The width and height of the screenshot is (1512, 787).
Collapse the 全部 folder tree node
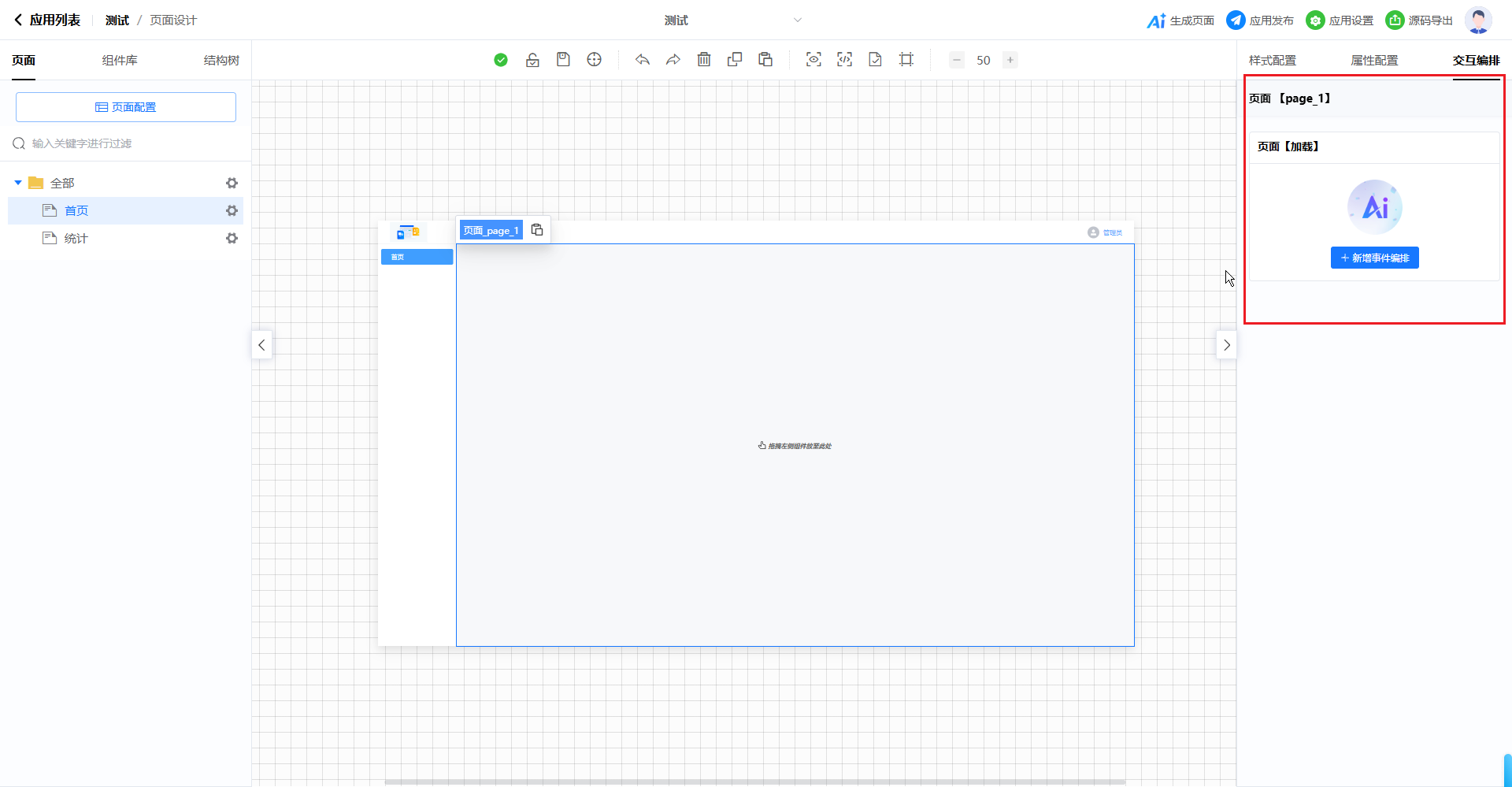pyautogui.click(x=18, y=183)
